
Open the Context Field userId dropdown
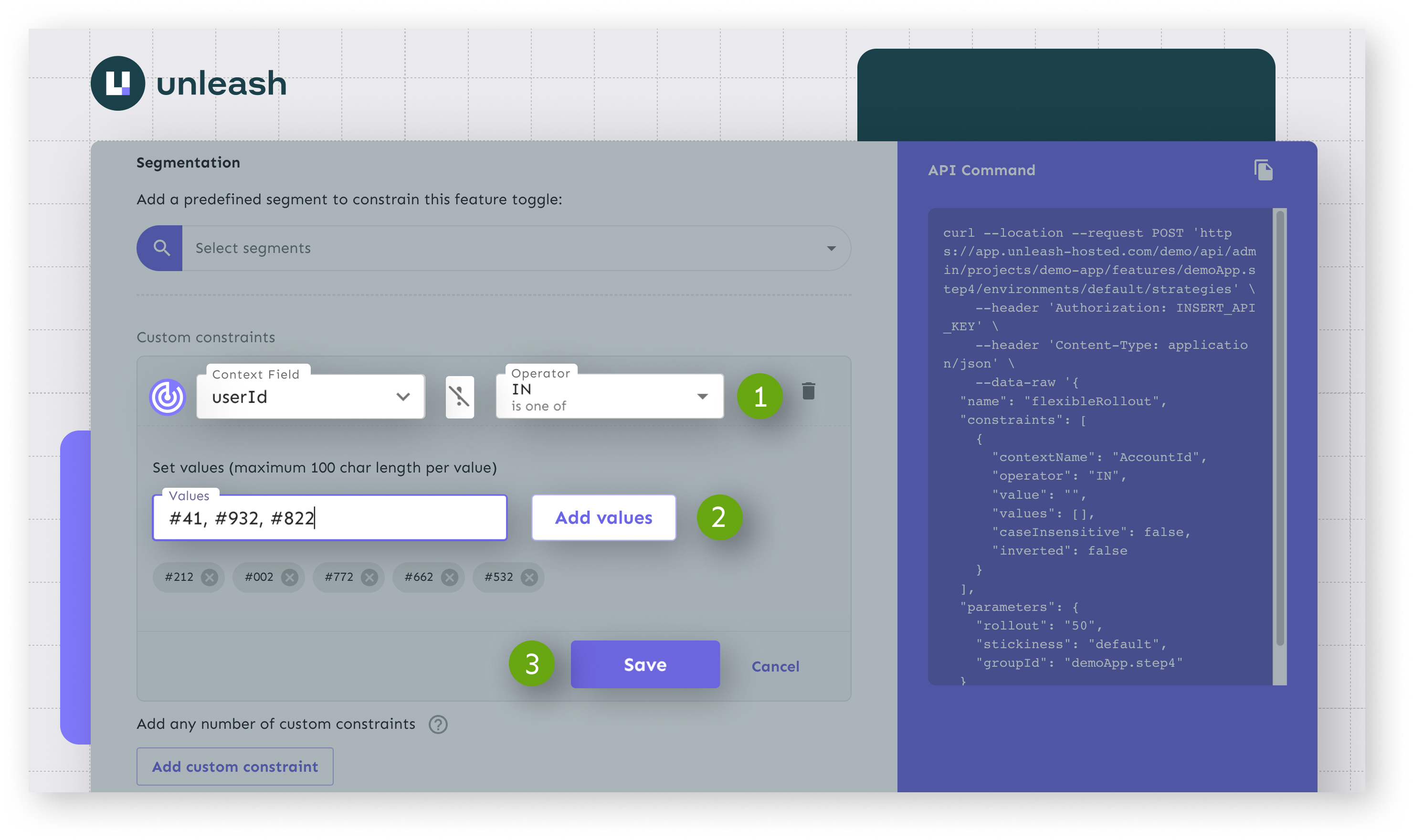(310, 397)
